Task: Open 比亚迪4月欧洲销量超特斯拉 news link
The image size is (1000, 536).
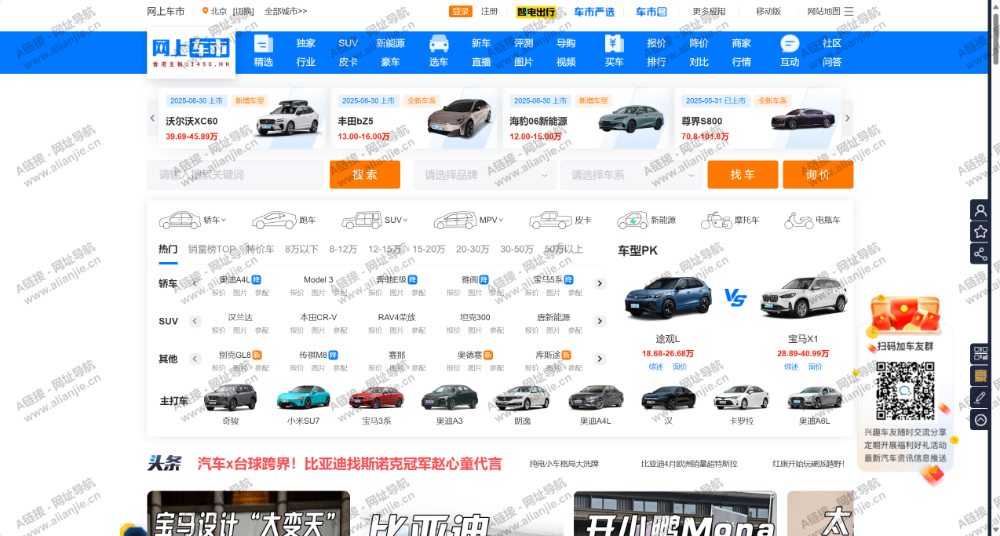Action: coord(689,464)
